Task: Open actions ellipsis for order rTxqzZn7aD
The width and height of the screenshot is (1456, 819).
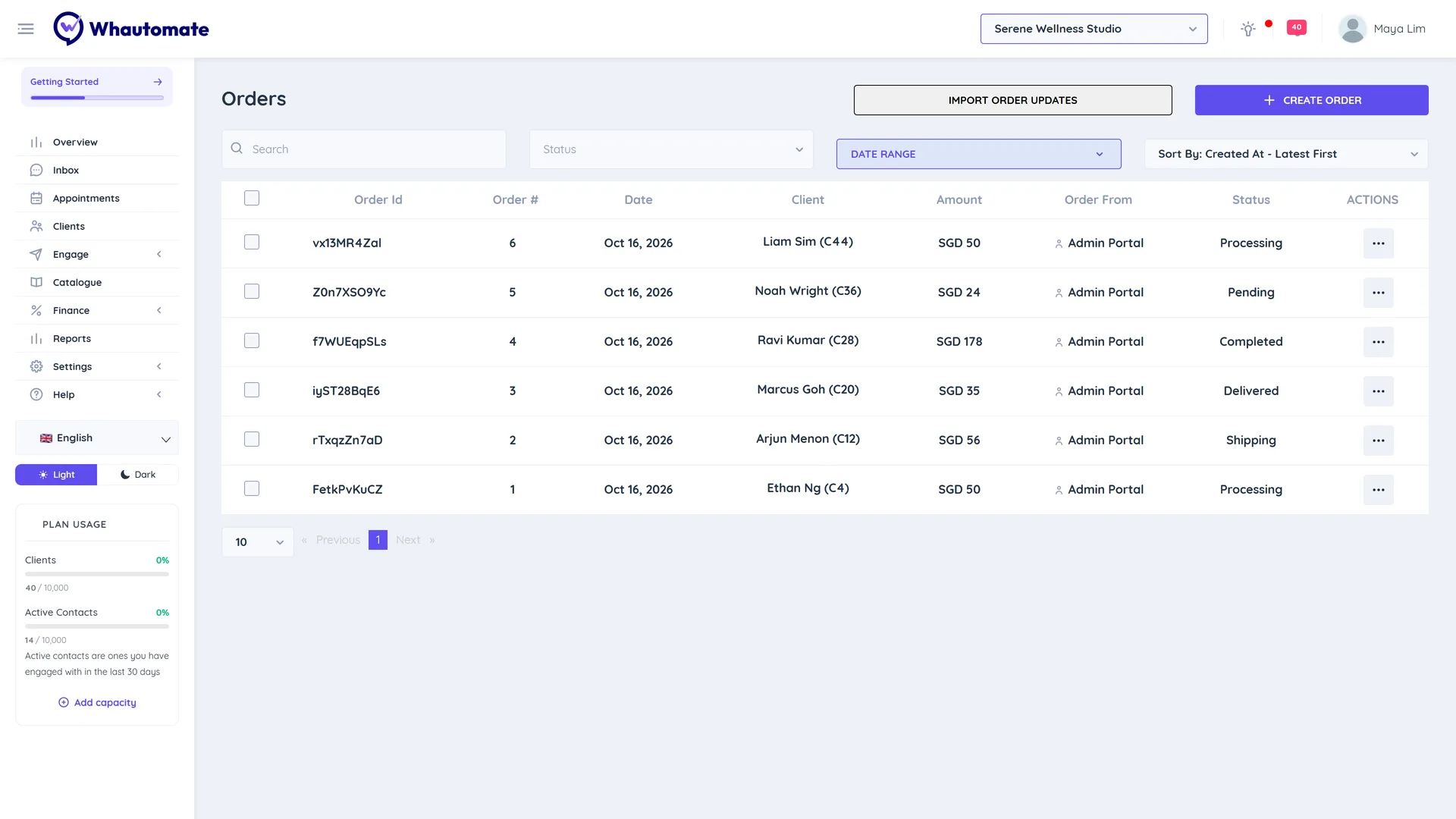Action: point(1379,441)
